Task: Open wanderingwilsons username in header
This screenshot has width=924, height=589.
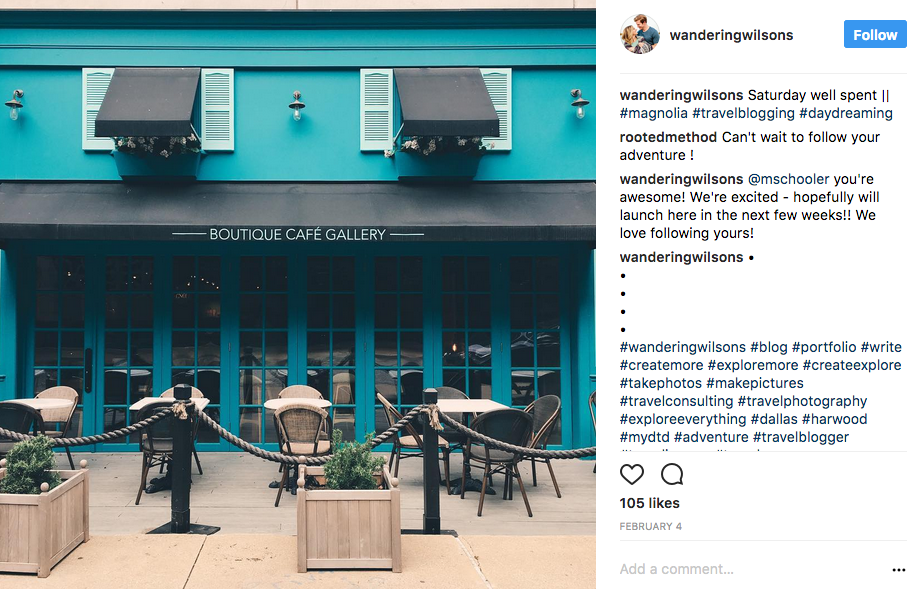Action: pyautogui.click(x=731, y=35)
